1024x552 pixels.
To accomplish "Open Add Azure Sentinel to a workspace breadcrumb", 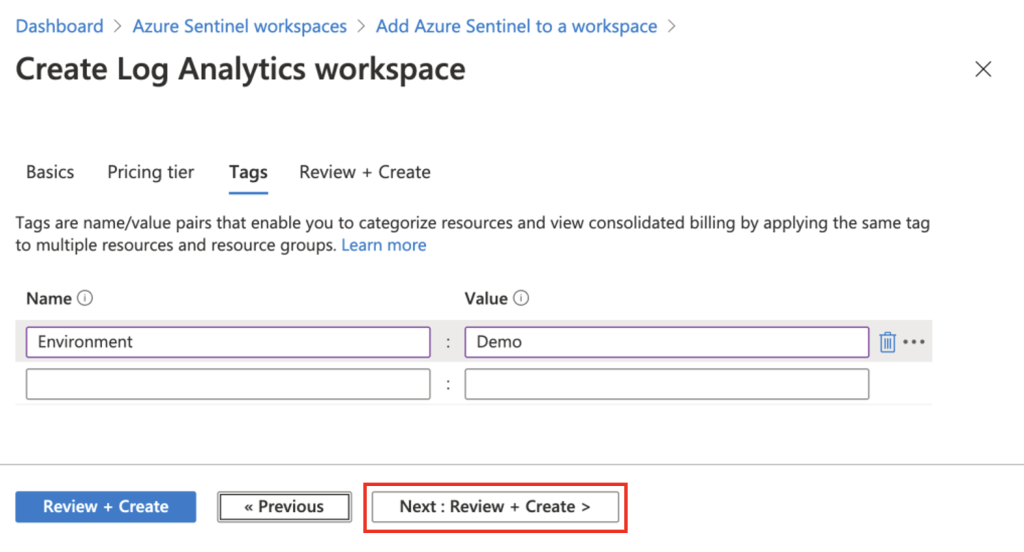I will [516, 26].
